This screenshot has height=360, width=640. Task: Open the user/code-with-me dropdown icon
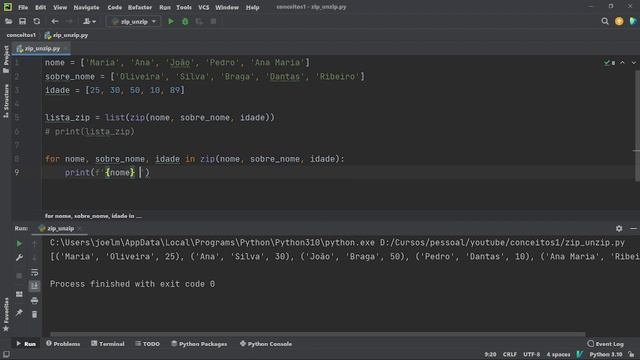pos(89,21)
